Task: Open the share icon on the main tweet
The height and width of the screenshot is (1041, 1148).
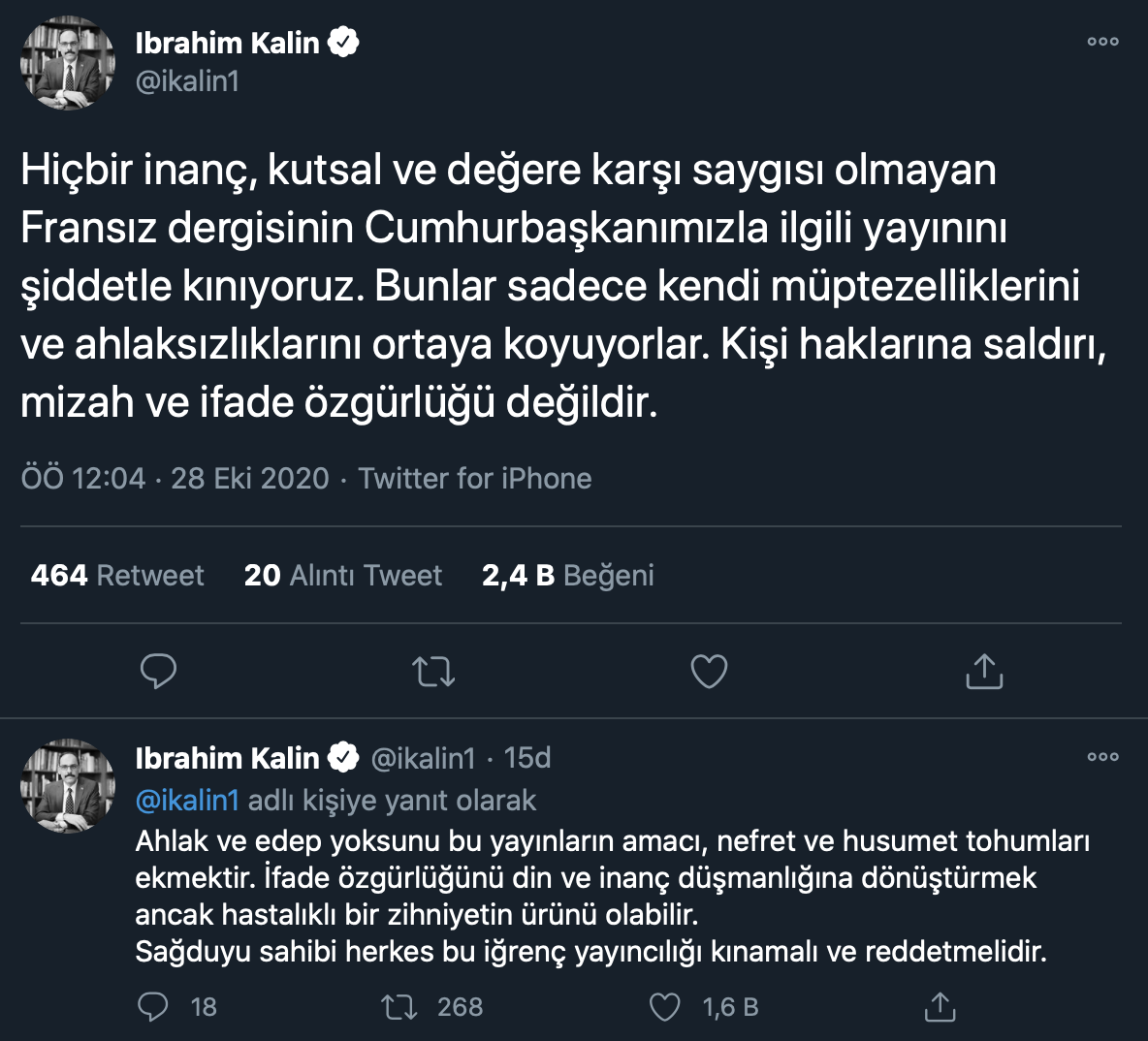Action: click(983, 670)
